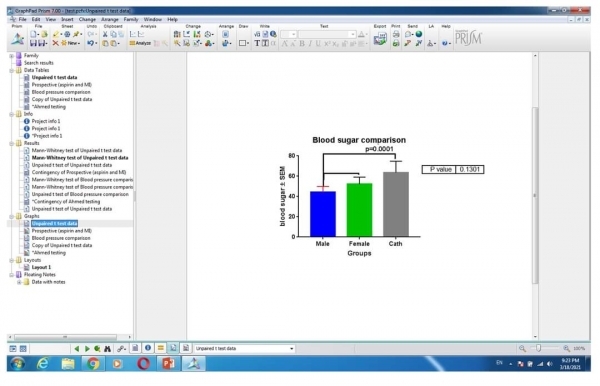Click the zoom slider in status bar
The image size is (600, 386).
coord(539,349)
